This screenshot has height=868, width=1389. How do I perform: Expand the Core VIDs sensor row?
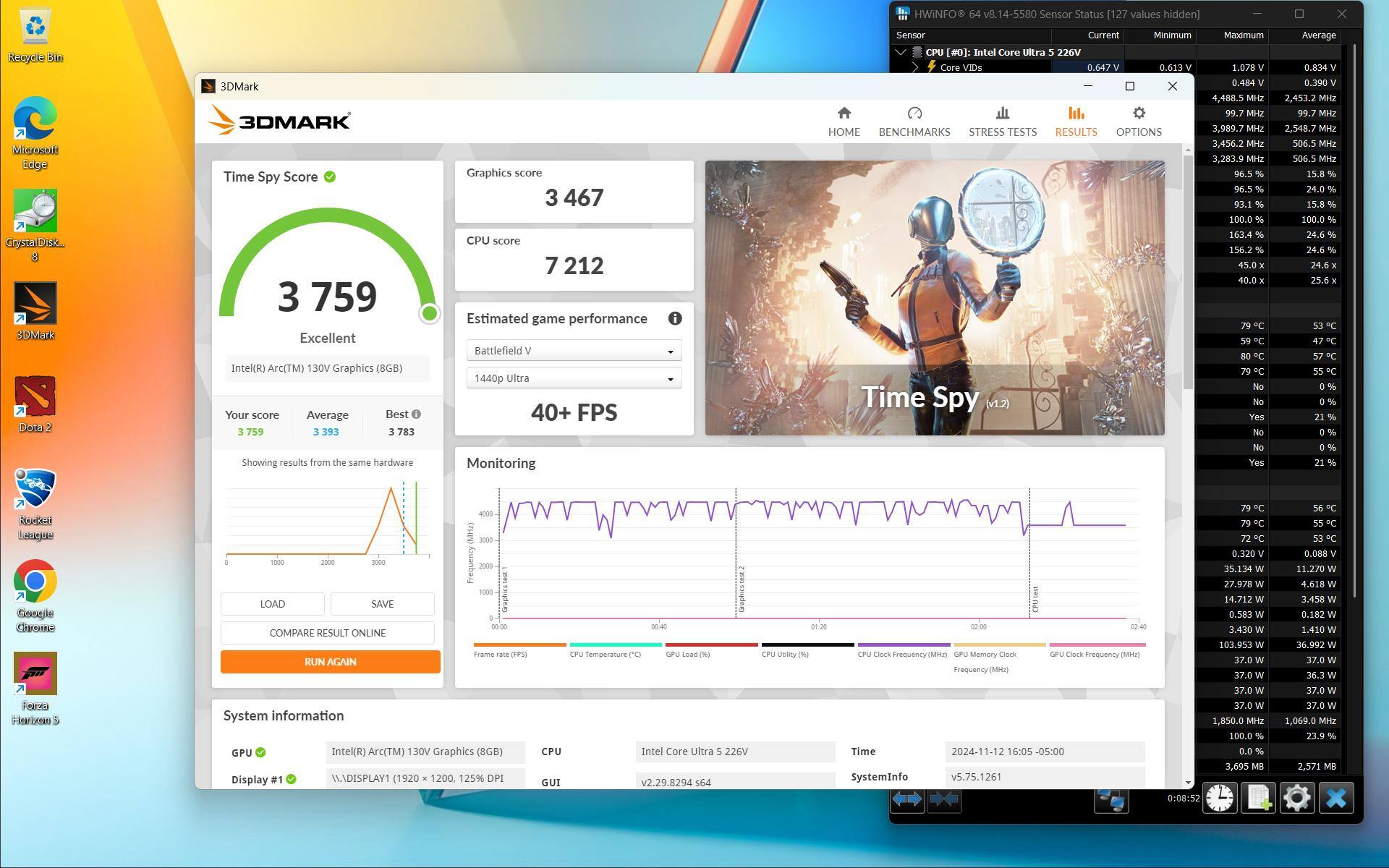(915, 67)
